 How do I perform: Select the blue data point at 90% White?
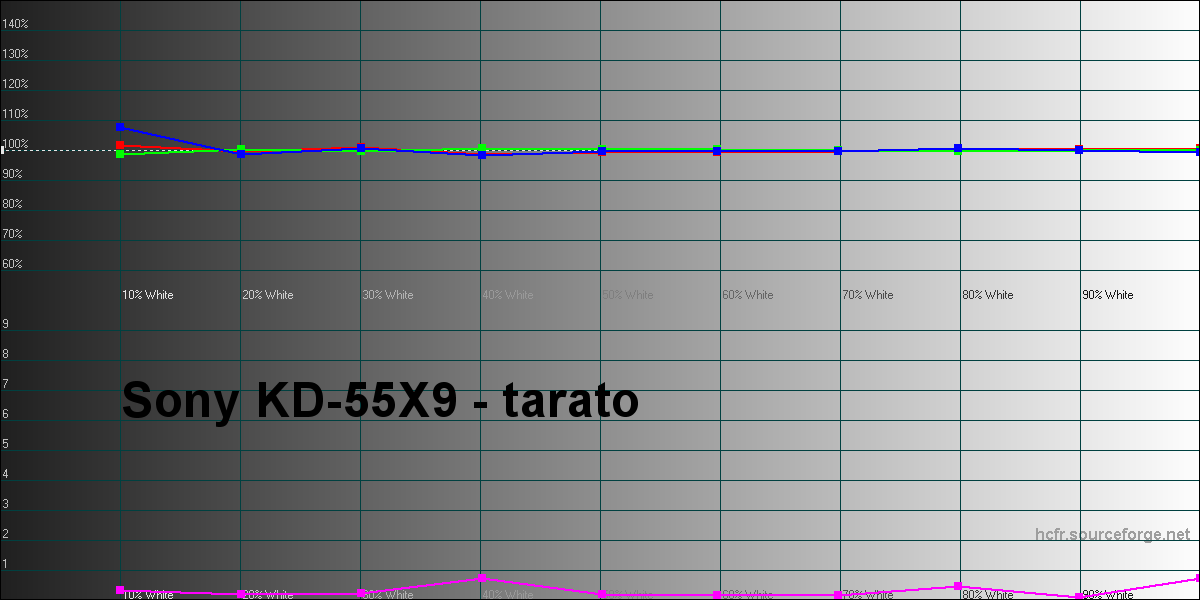click(1079, 149)
